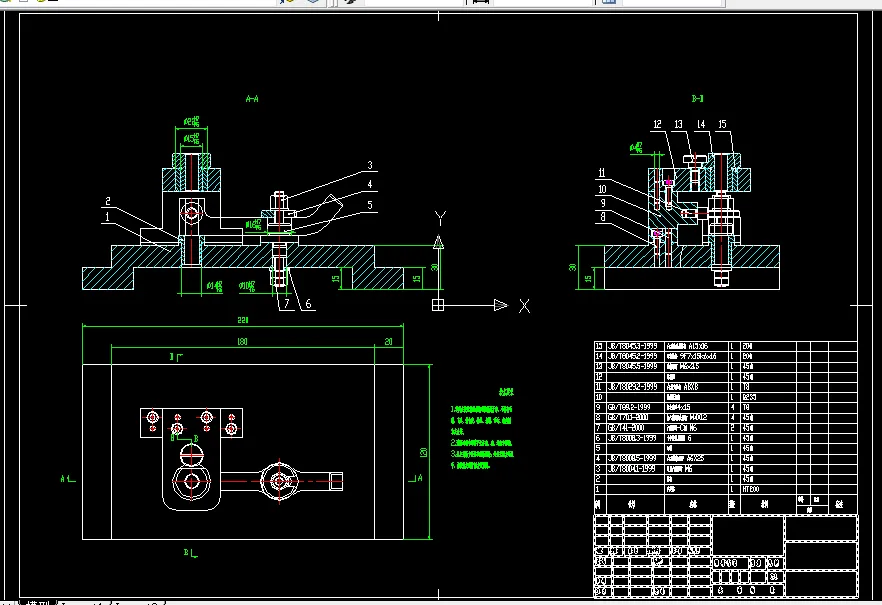Select part callout number 11 in right view
882x605 pixels.
pyautogui.click(x=602, y=173)
